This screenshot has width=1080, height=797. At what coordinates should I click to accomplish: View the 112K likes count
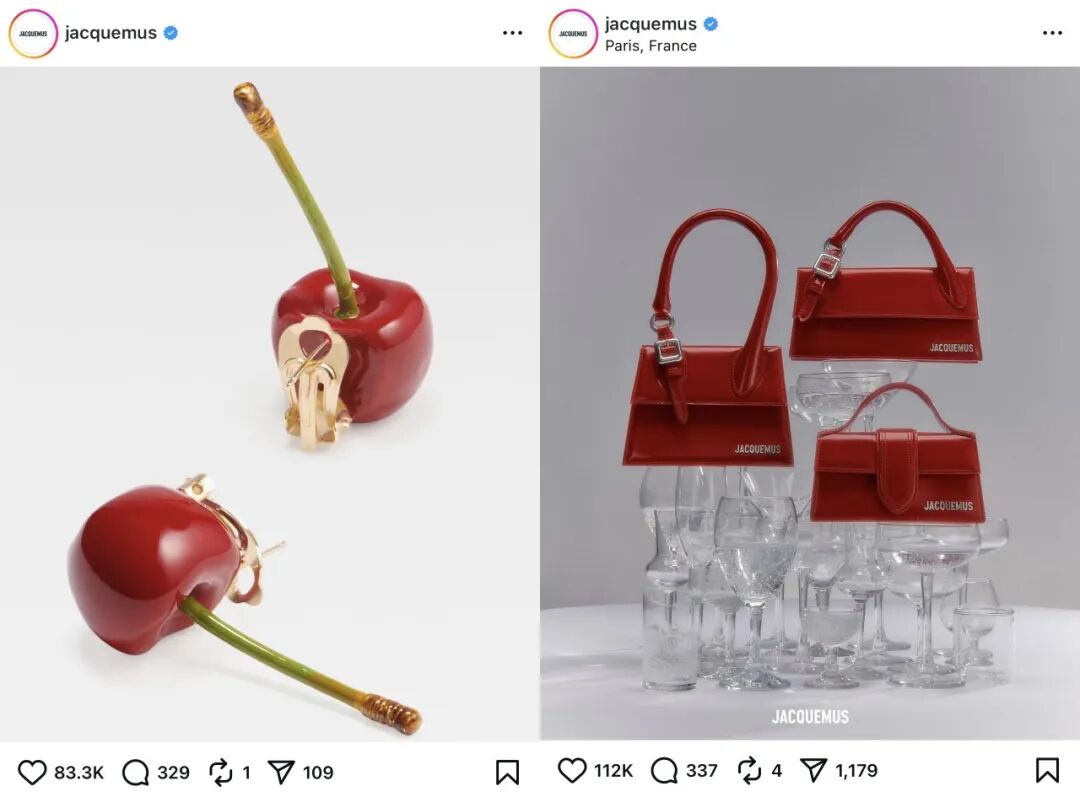(x=613, y=771)
